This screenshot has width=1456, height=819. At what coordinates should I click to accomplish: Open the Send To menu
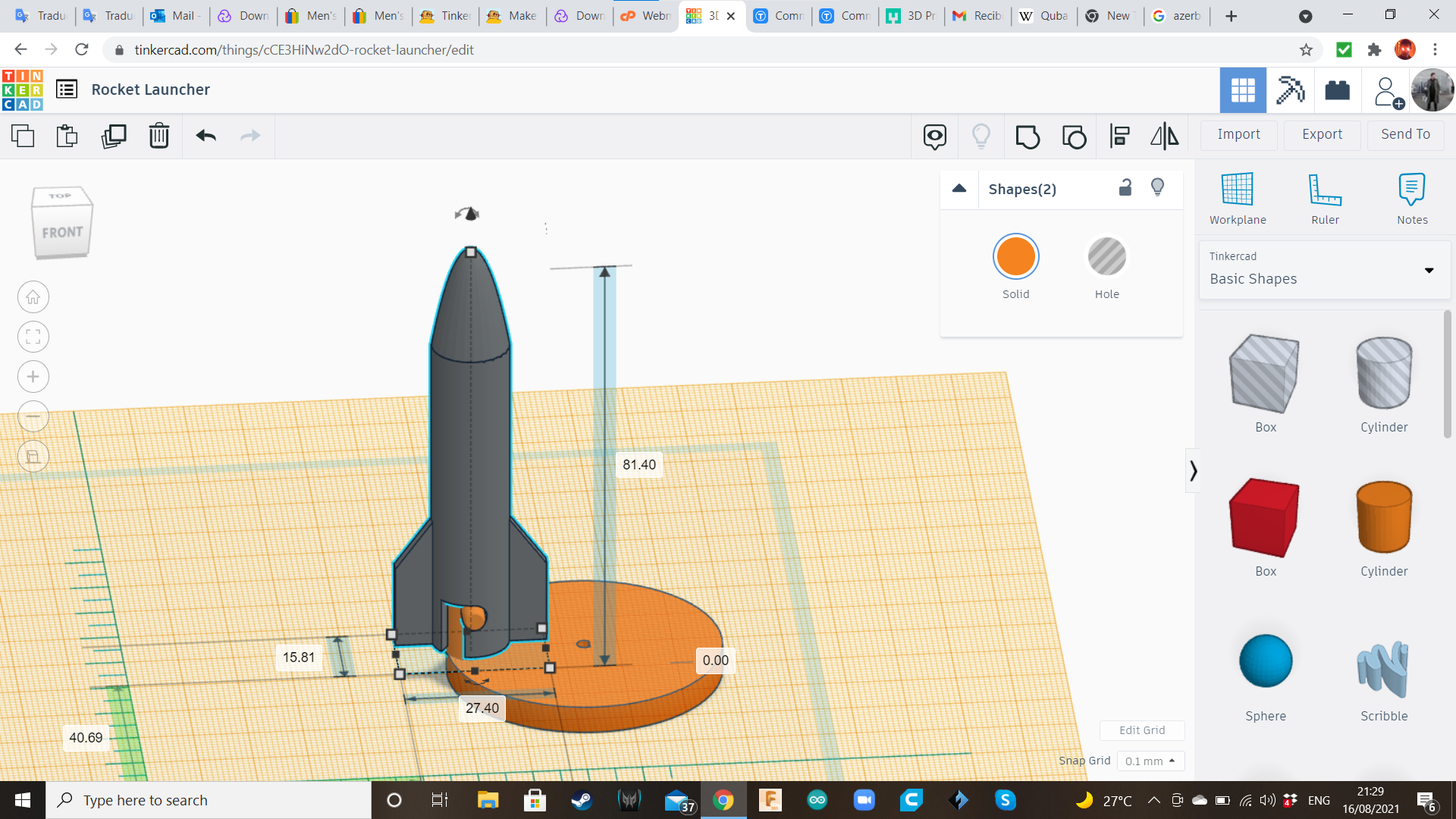point(1405,134)
